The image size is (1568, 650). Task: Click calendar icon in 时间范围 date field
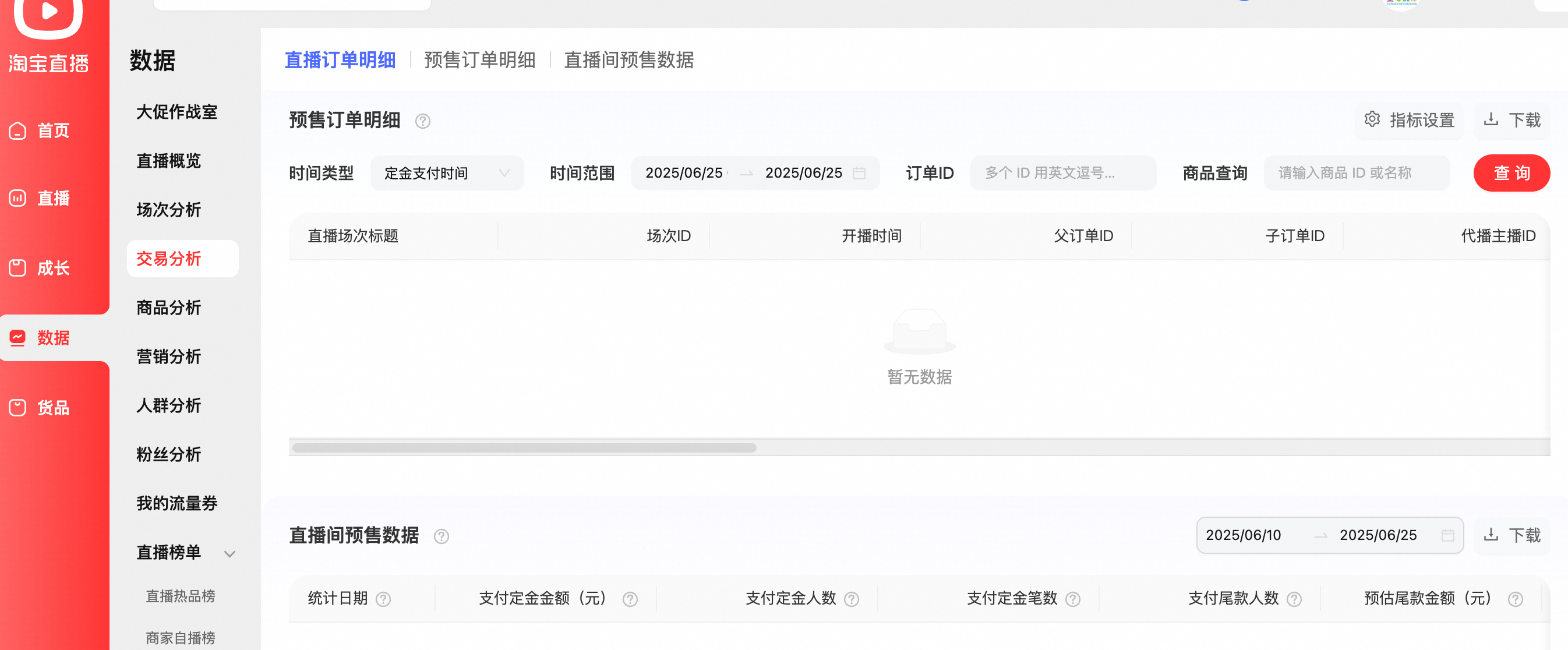(859, 173)
